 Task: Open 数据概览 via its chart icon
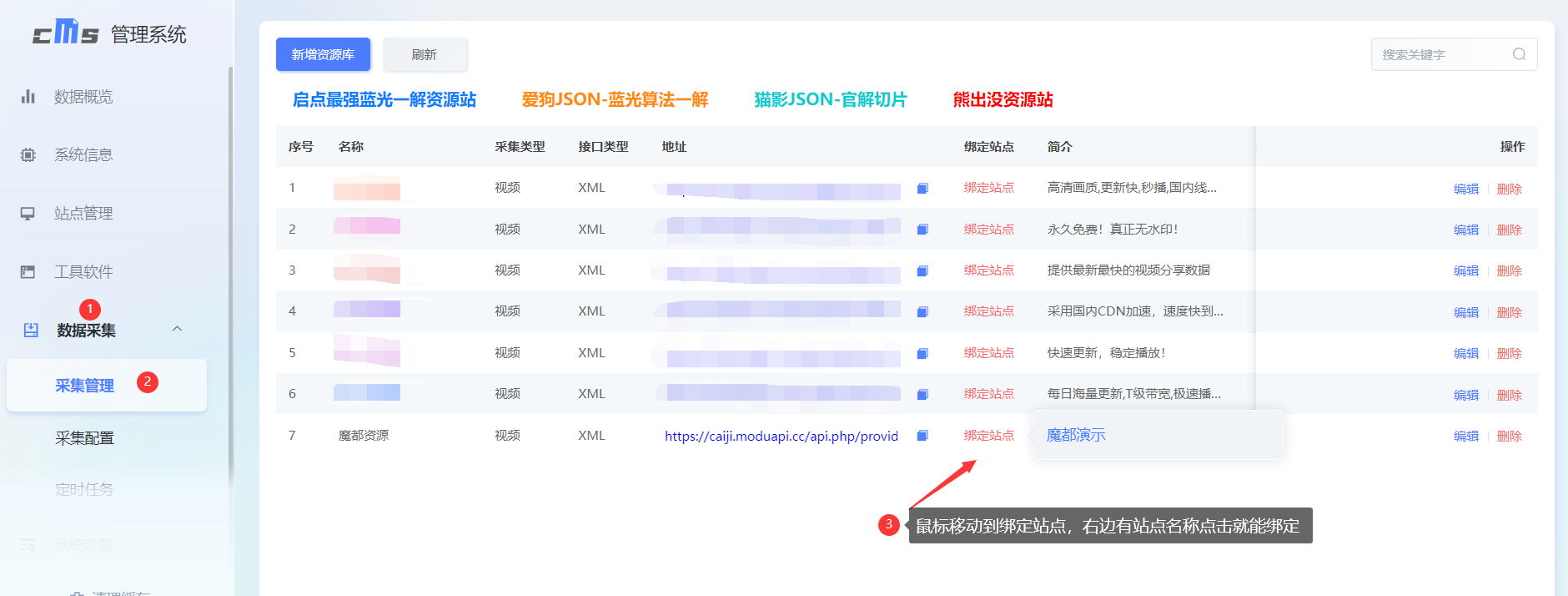28,97
